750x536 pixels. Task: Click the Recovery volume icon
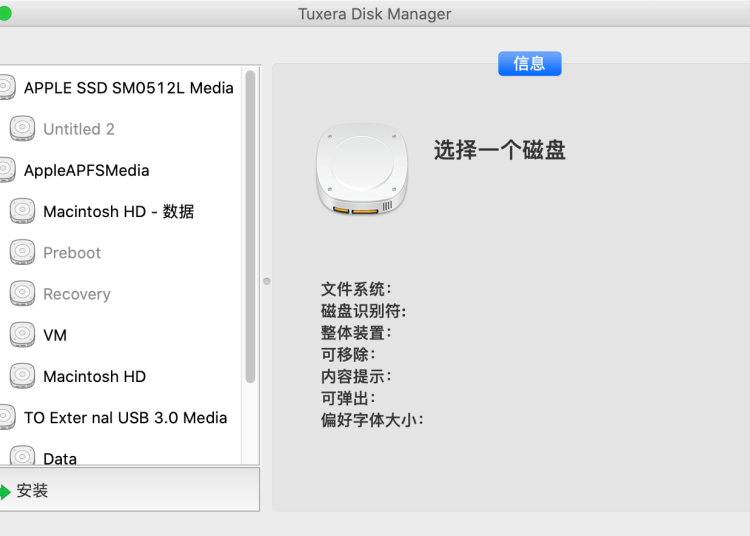tap(22, 294)
